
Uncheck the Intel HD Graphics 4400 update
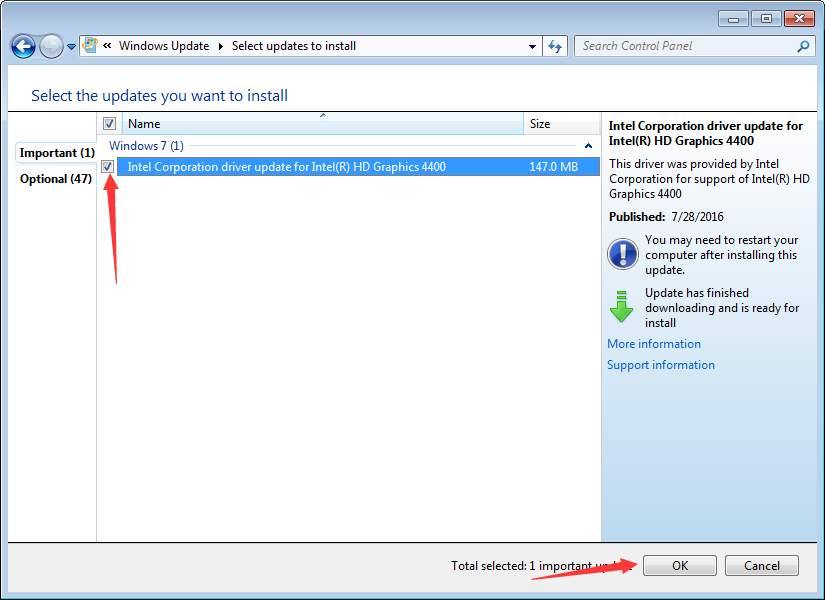(x=108, y=166)
